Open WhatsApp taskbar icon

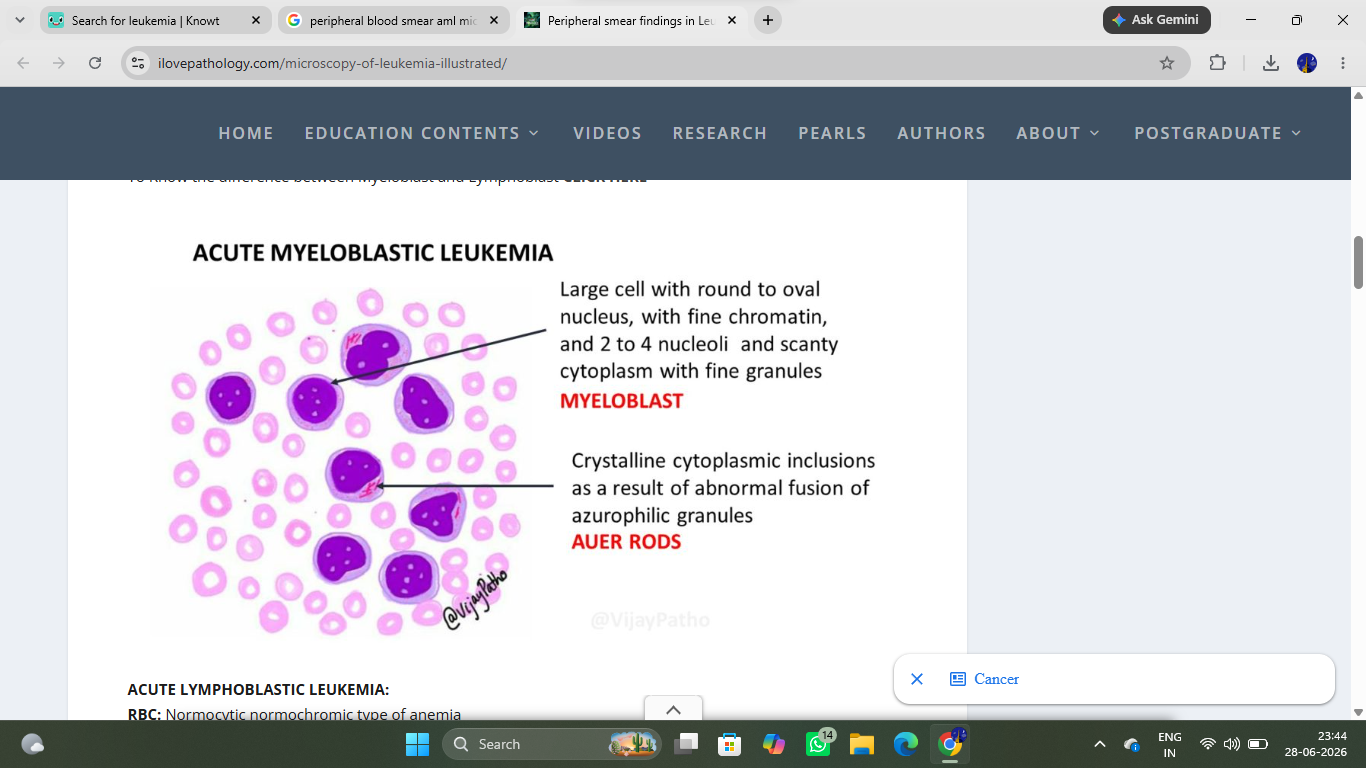click(818, 744)
